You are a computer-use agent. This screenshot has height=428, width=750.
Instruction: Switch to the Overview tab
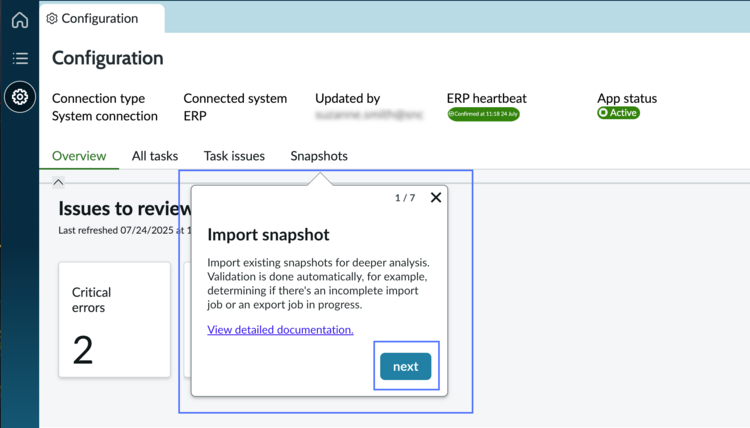coord(79,156)
